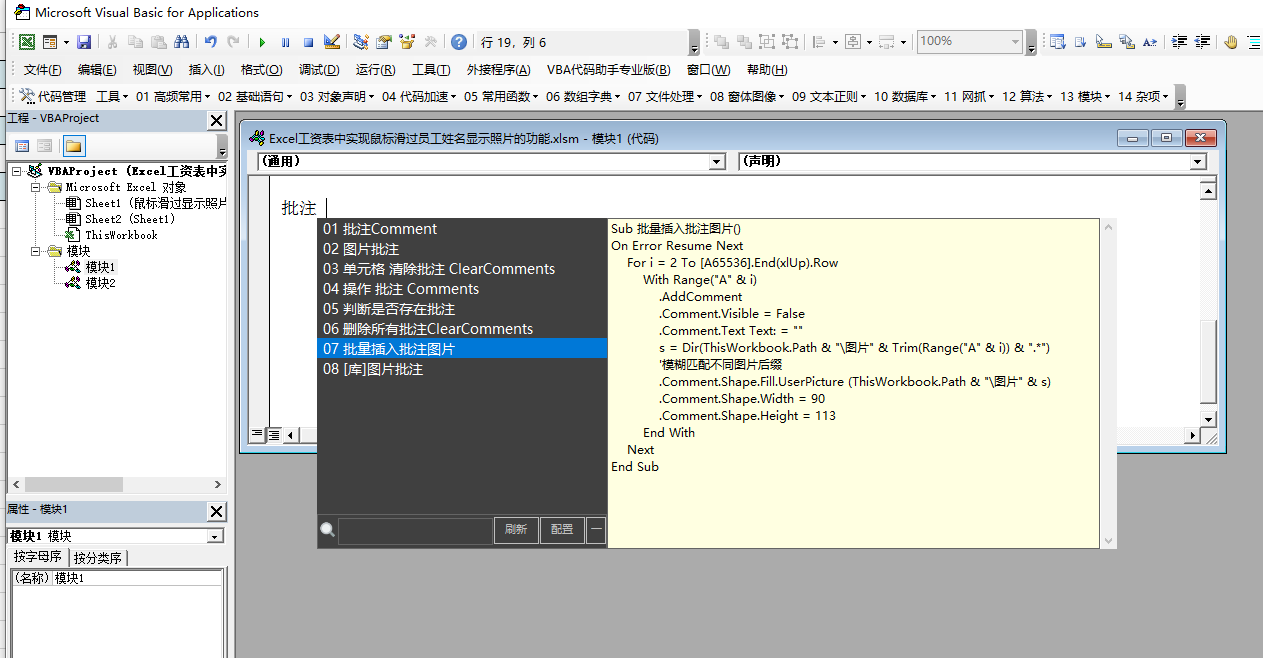The width and height of the screenshot is (1263, 658).
Task: Switch to 按分类序 tab
Action: 99,558
